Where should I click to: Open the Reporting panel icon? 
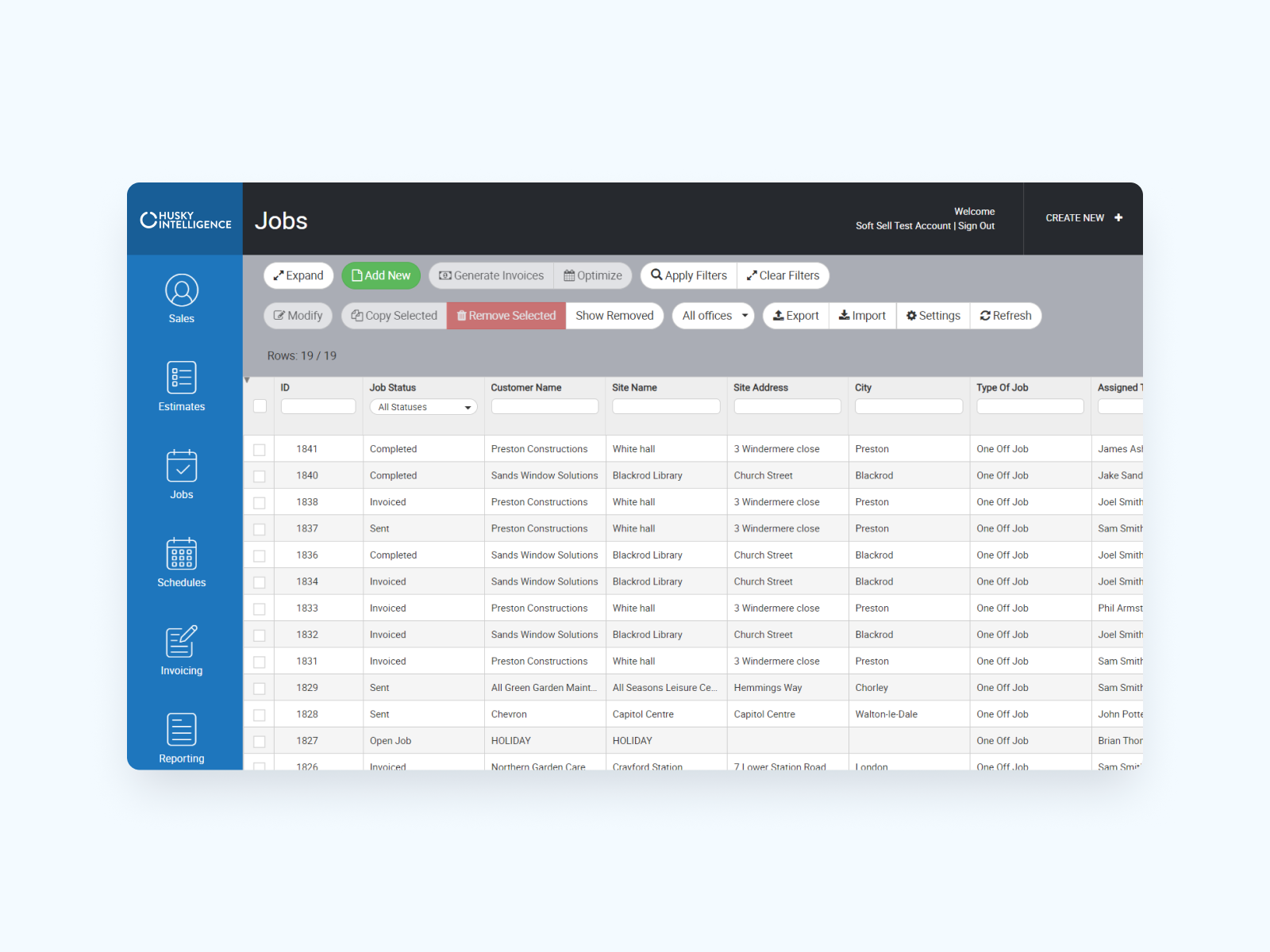(x=181, y=729)
